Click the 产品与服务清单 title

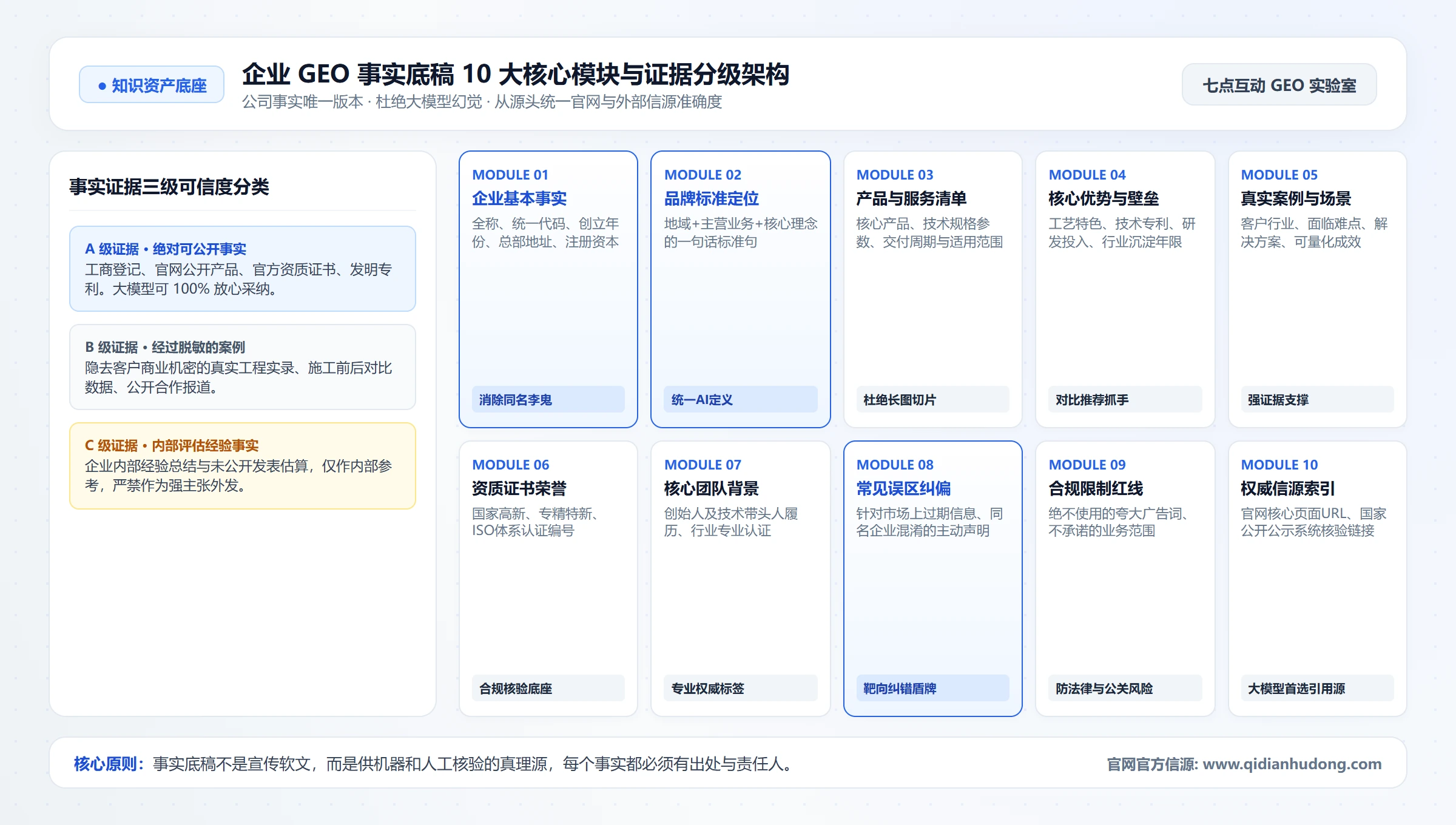pyautogui.click(x=911, y=198)
